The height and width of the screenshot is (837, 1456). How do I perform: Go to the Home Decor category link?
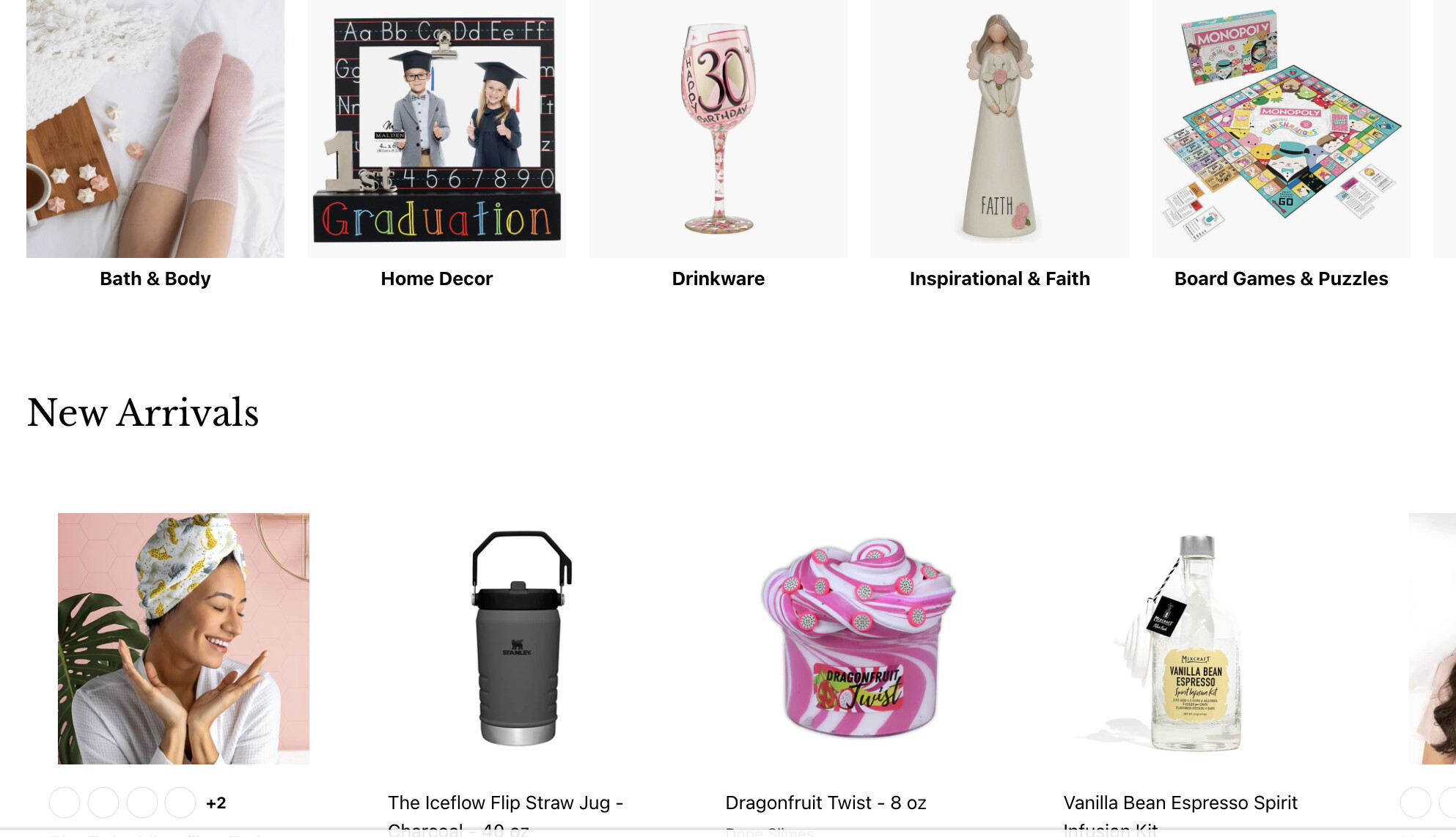click(437, 279)
